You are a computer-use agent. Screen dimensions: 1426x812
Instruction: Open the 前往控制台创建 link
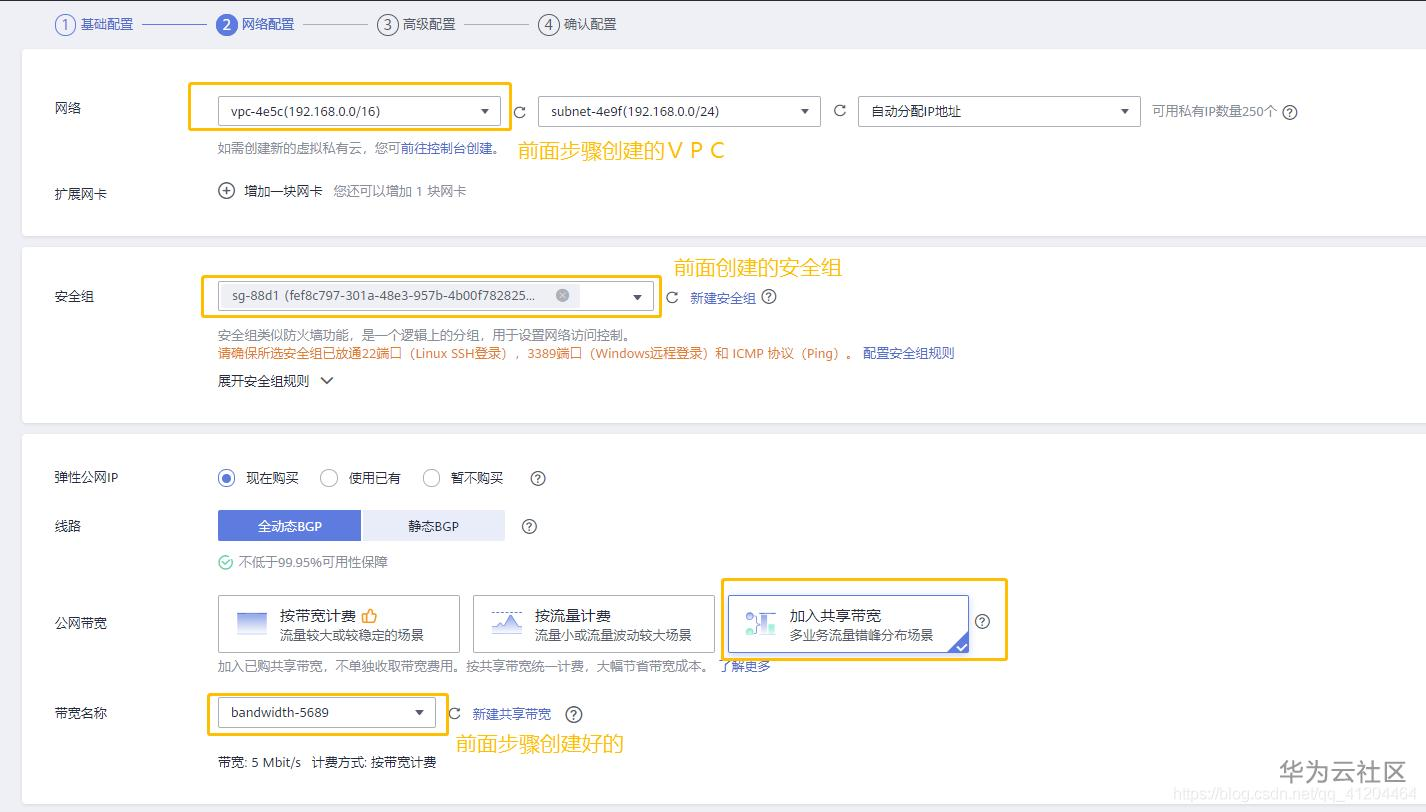pos(447,148)
